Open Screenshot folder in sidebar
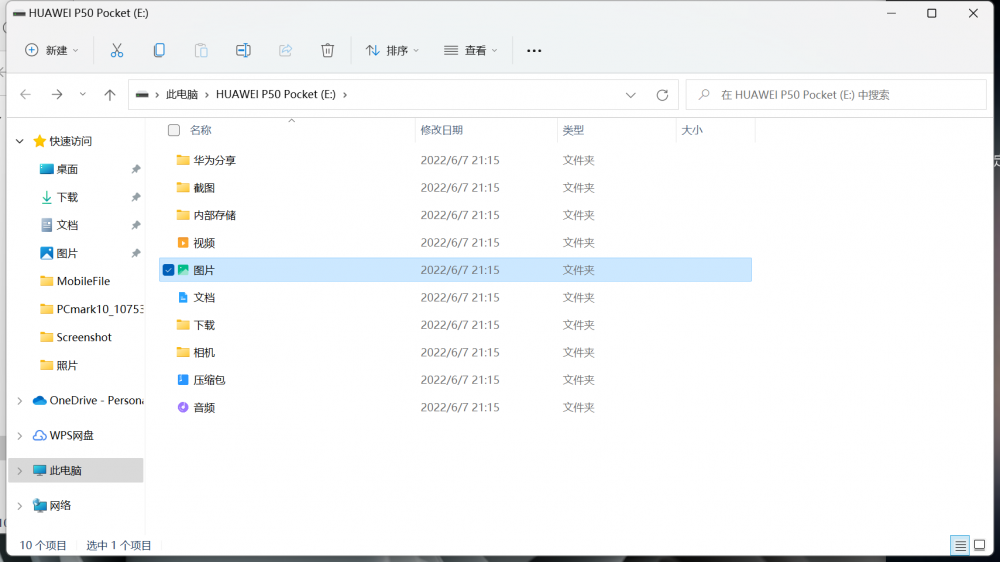The image size is (1000, 562). click(x=75, y=337)
